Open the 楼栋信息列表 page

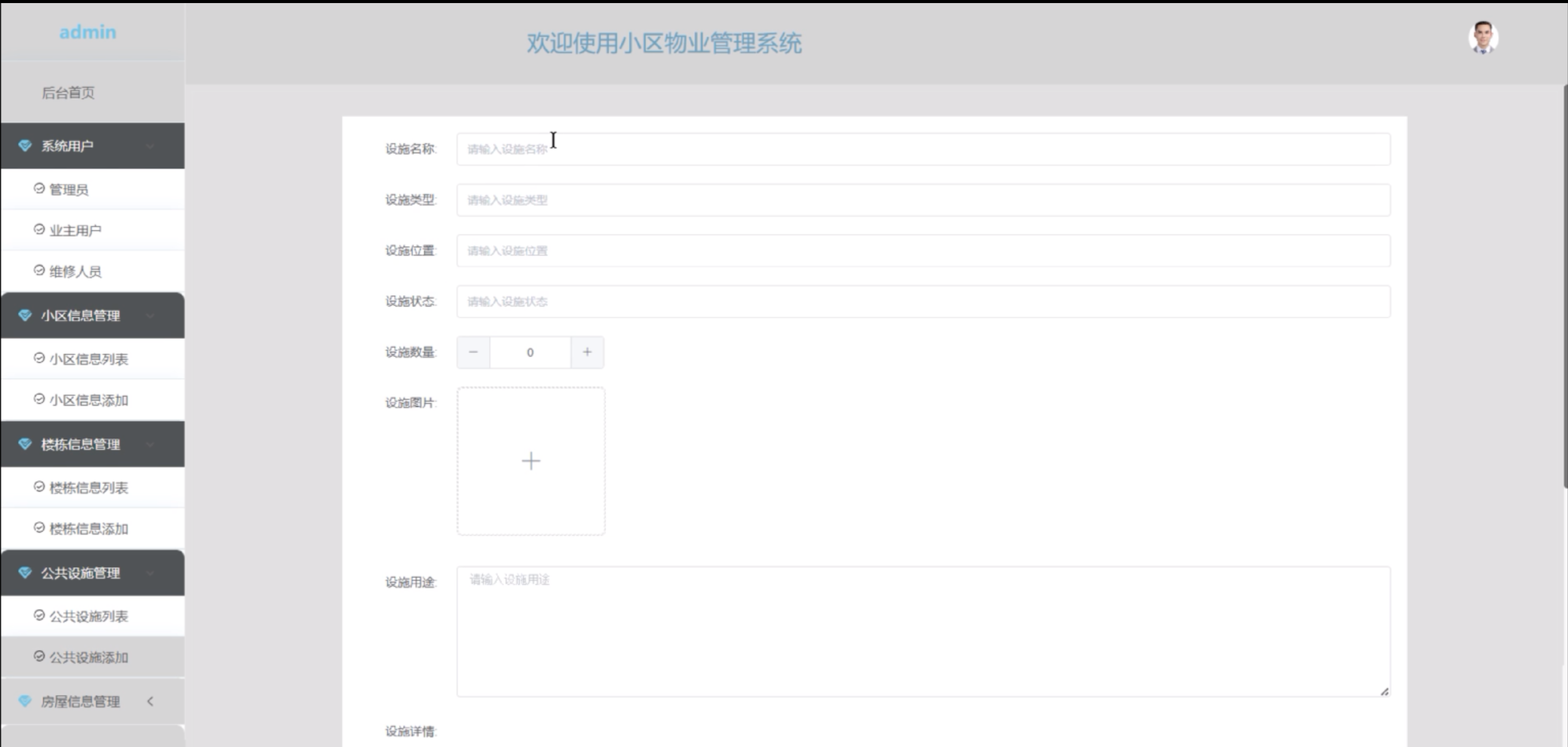pos(89,487)
